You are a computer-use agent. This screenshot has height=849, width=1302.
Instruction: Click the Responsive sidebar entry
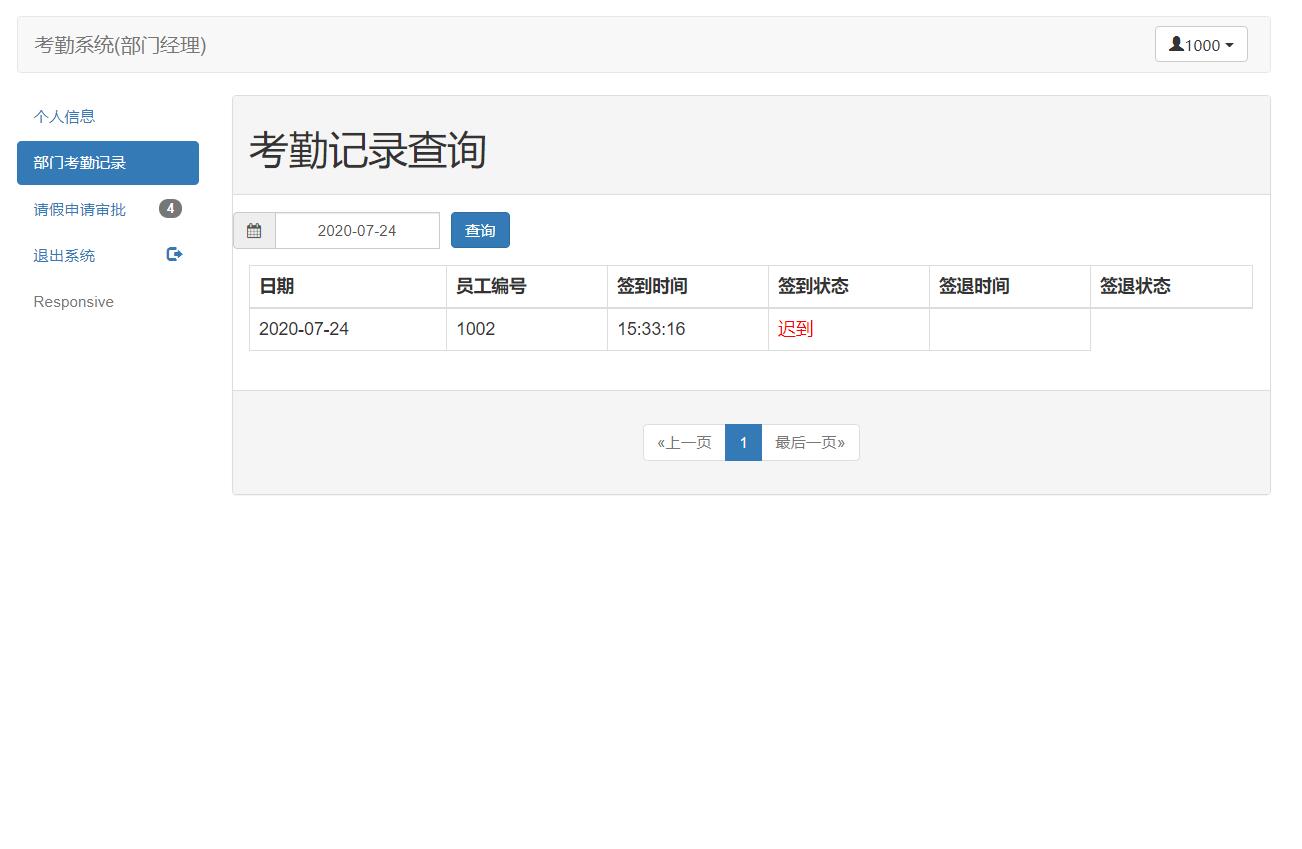(x=73, y=301)
